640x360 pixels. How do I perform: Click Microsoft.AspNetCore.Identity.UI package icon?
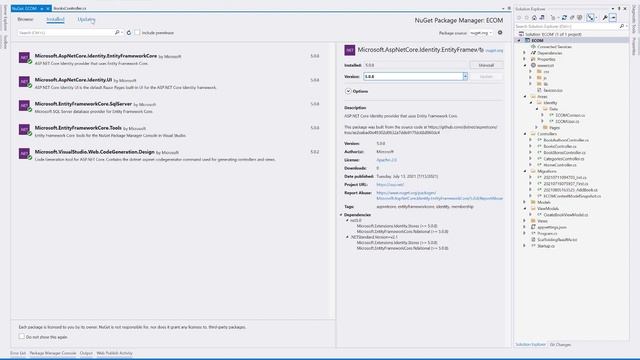coord(24,81)
